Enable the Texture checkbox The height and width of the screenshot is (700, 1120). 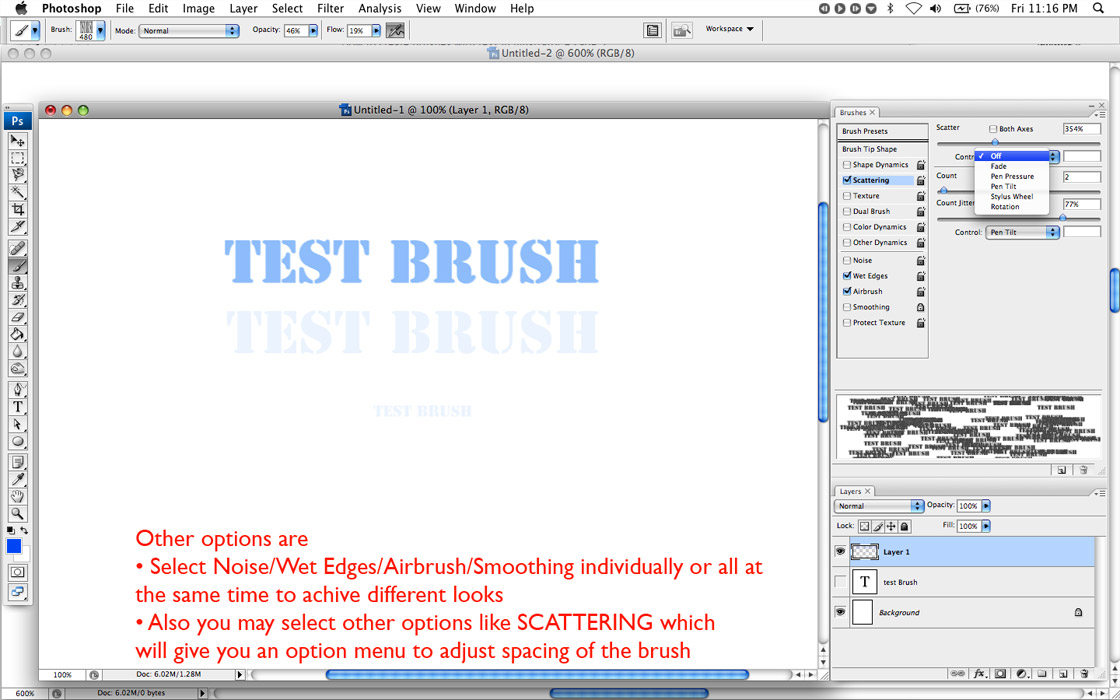click(847, 196)
